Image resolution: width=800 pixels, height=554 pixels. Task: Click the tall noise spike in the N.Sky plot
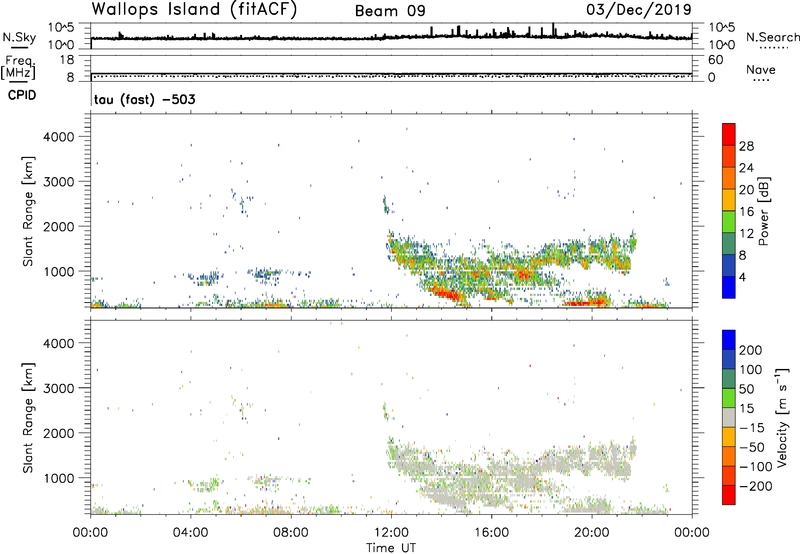553,30
